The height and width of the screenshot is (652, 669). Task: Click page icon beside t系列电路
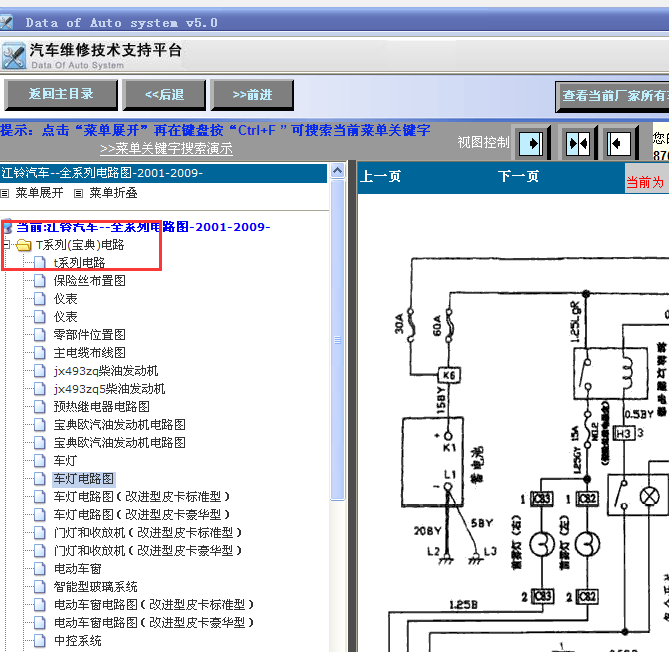pos(40,263)
